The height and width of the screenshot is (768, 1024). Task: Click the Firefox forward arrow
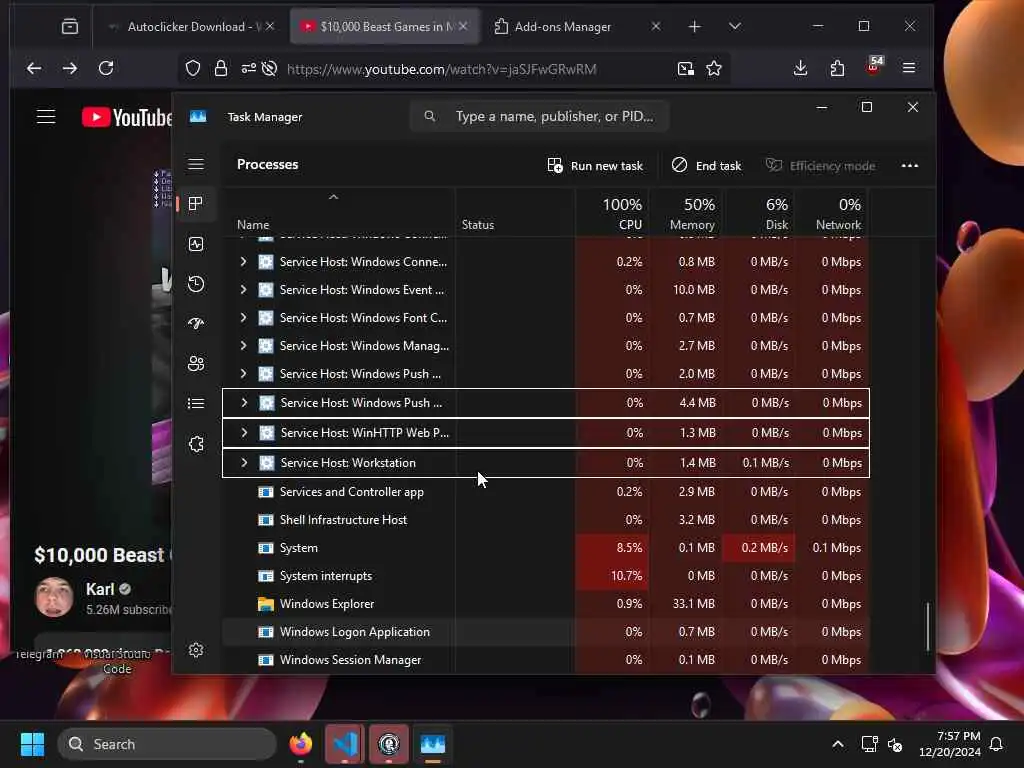(x=70, y=68)
